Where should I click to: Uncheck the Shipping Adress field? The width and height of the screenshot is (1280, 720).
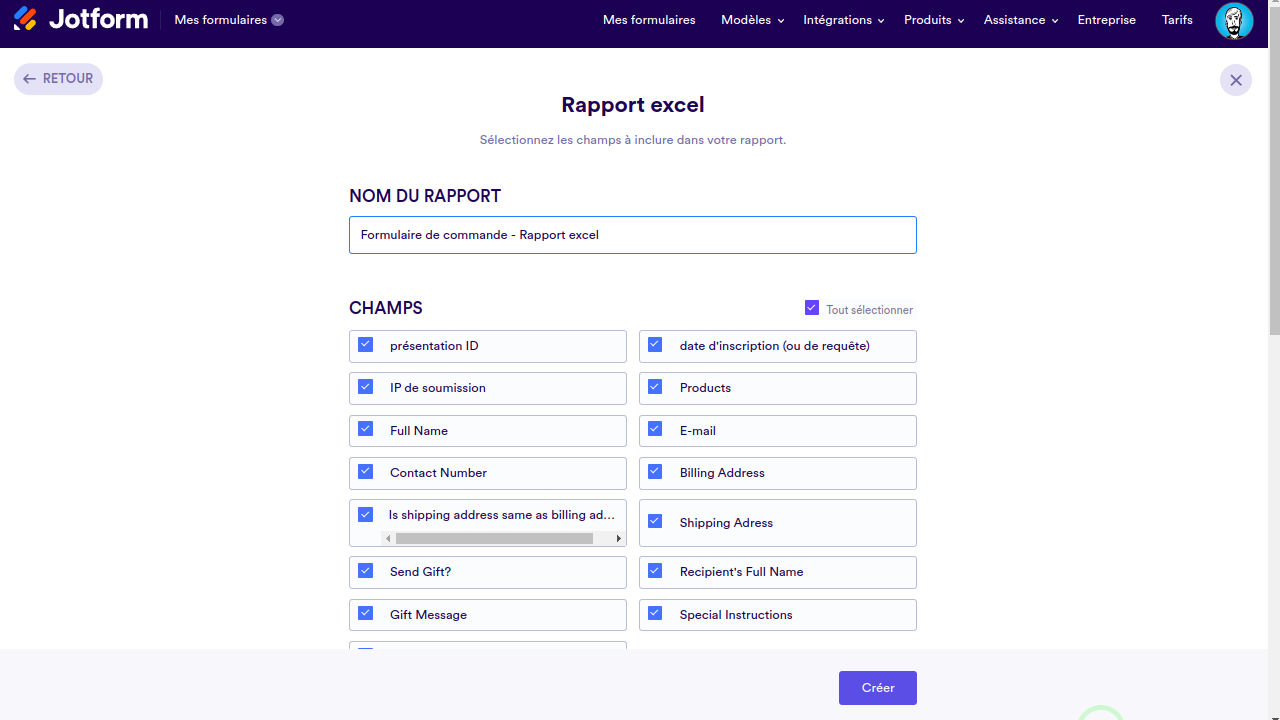coord(655,522)
